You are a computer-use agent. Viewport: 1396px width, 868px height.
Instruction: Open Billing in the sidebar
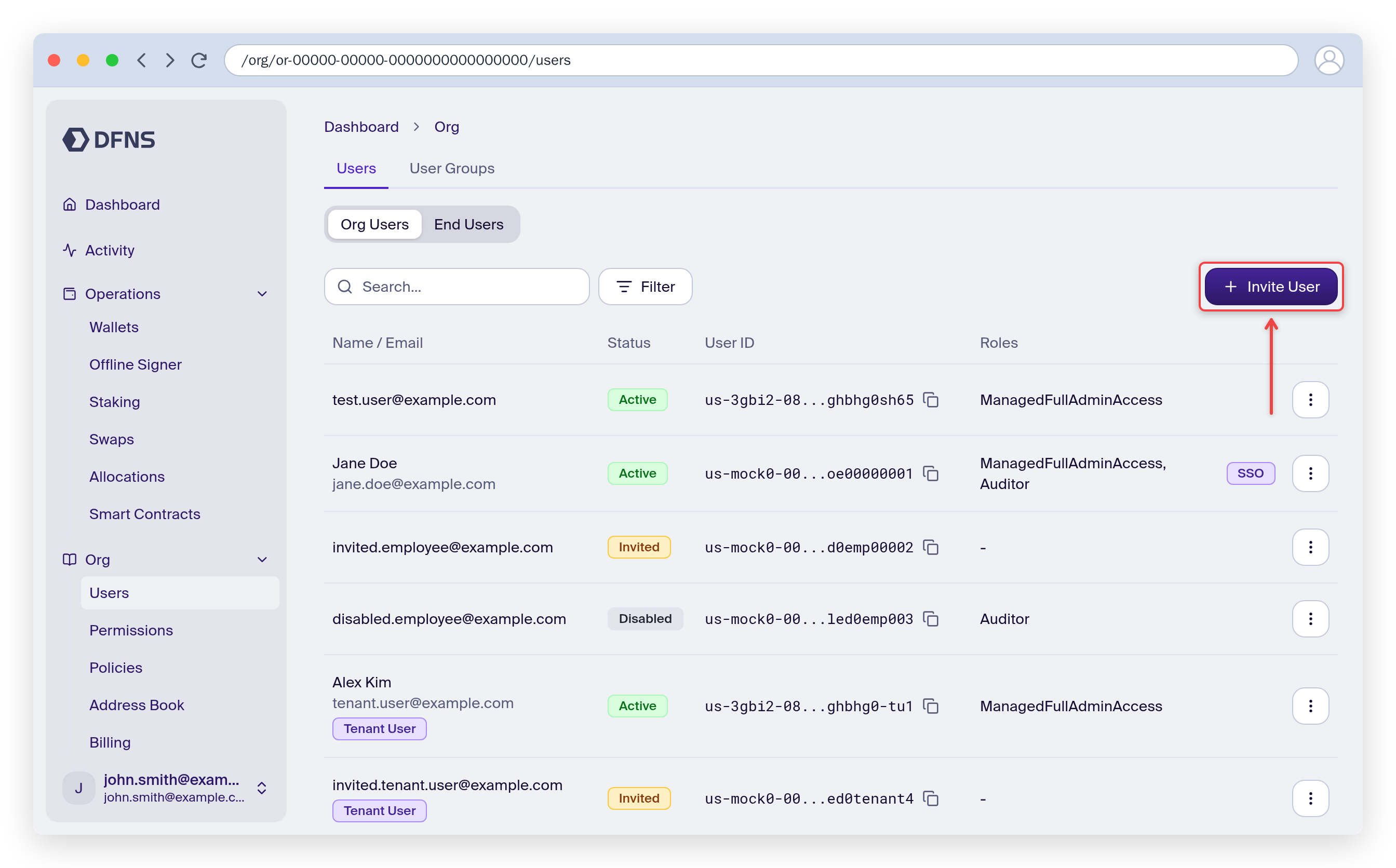[110, 742]
